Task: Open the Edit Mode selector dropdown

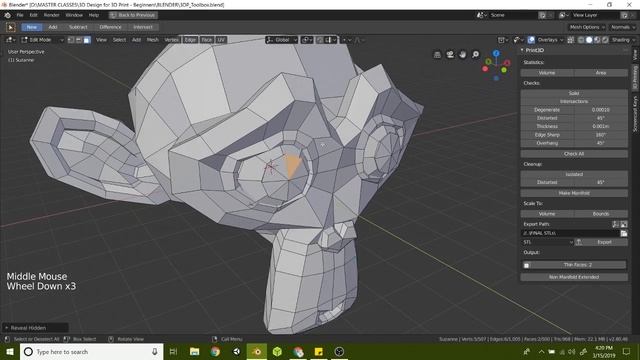Action: point(42,40)
